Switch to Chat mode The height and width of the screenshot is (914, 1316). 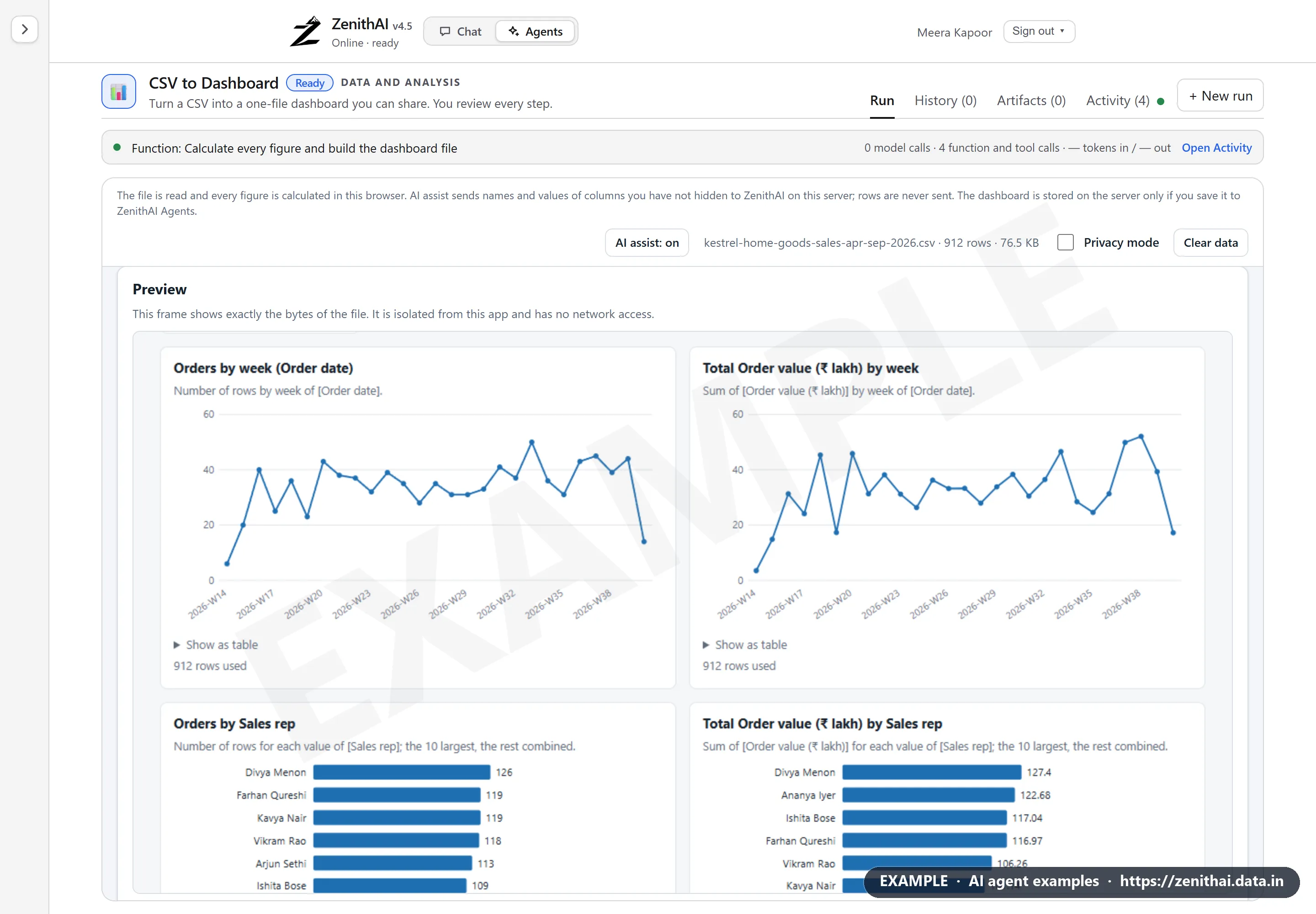(461, 32)
